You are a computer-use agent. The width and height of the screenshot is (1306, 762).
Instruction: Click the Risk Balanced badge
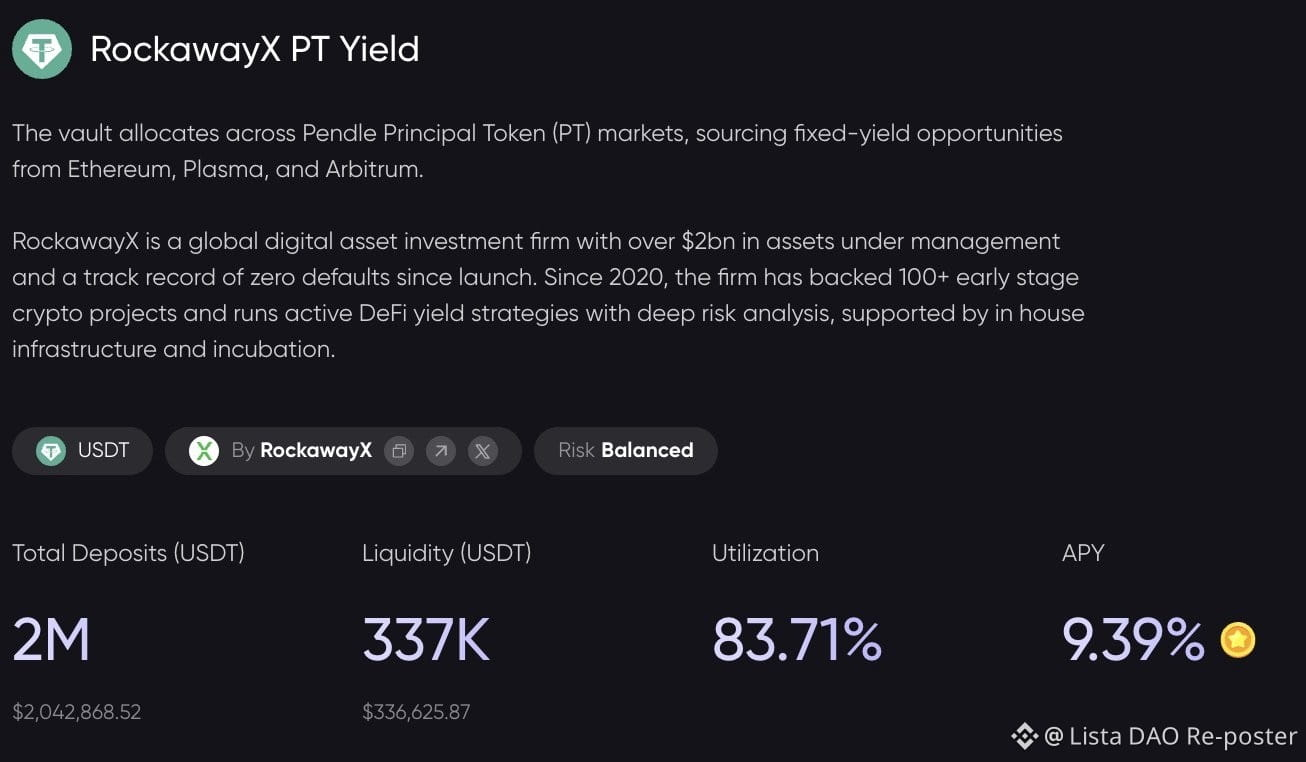point(626,451)
